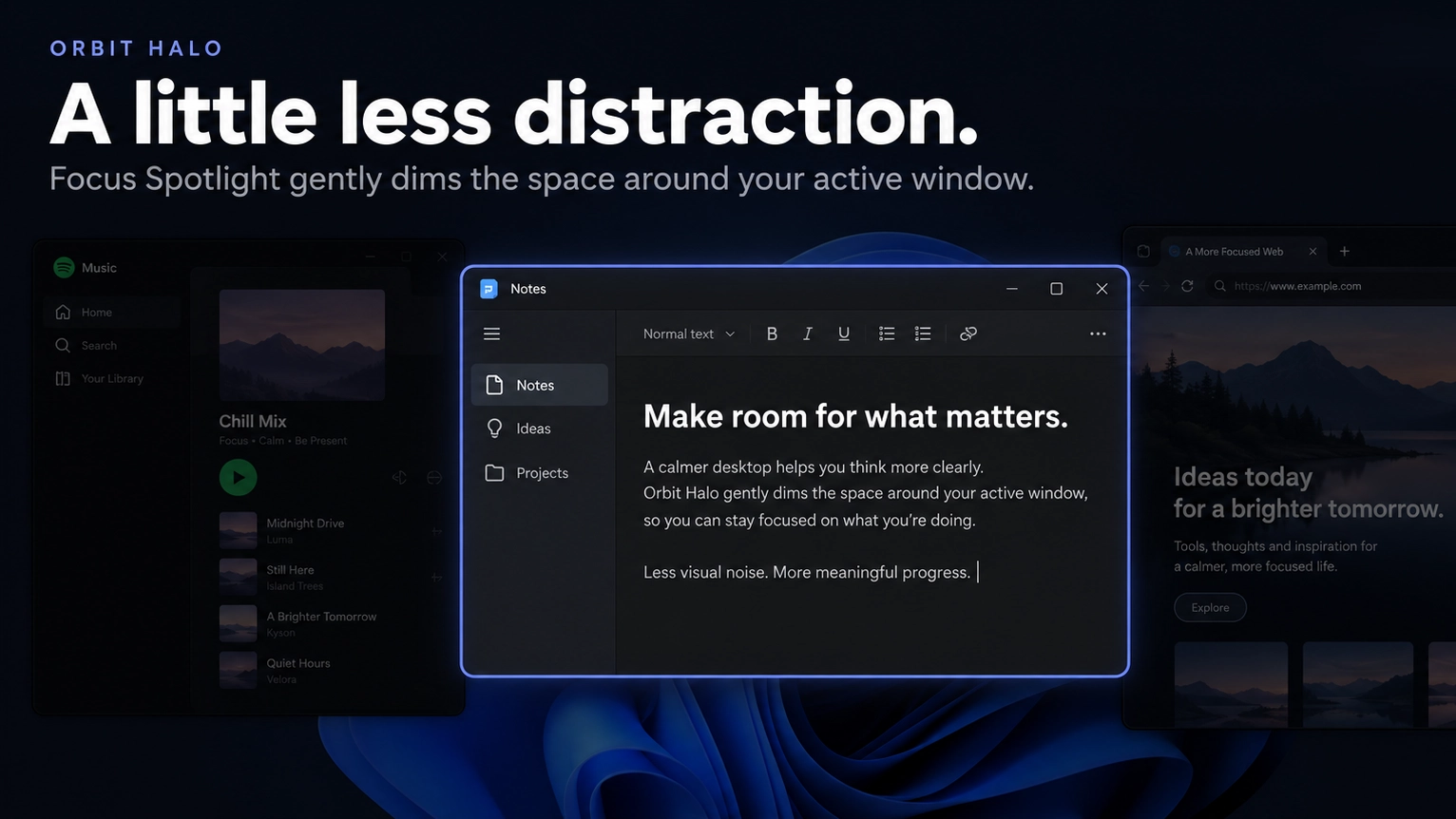Apply bulleted list in Notes

[887, 333]
